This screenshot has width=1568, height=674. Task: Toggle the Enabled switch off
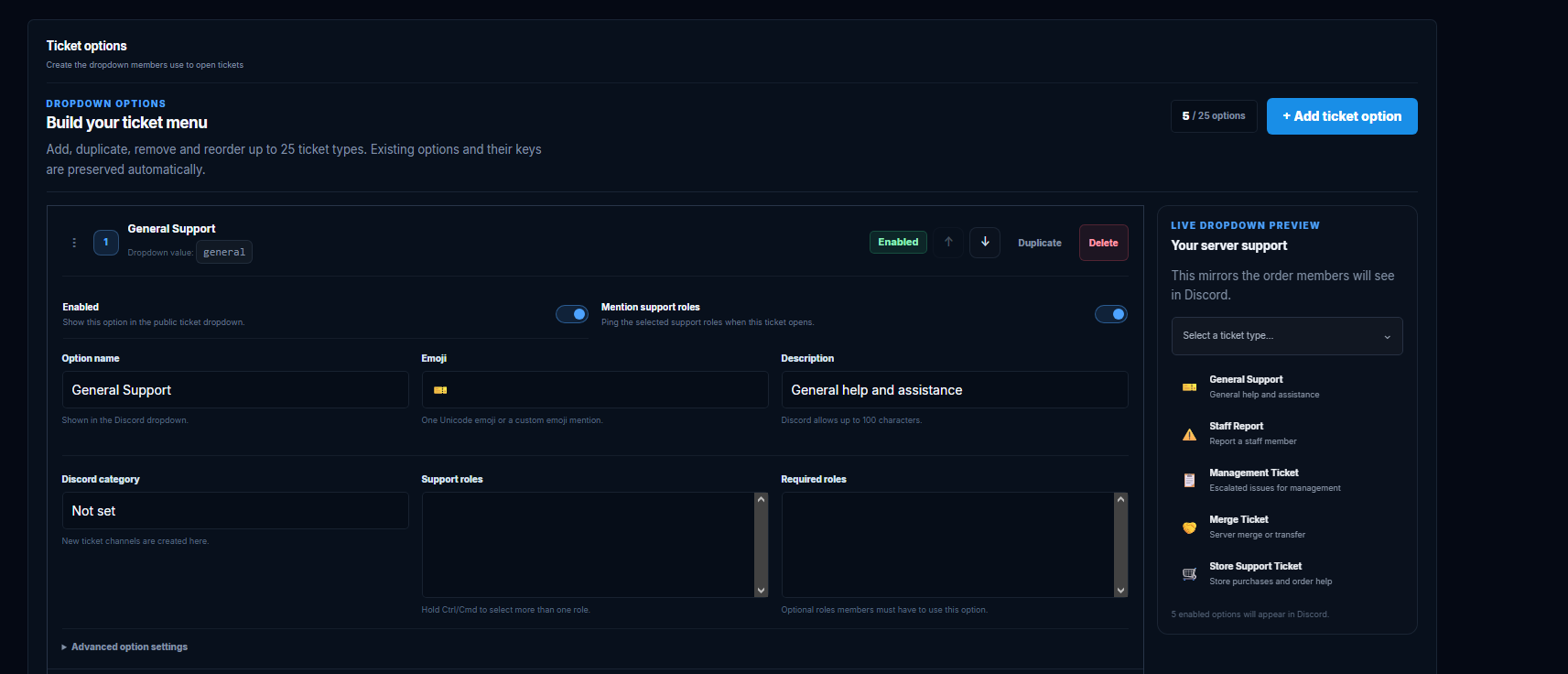(x=572, y=314)
